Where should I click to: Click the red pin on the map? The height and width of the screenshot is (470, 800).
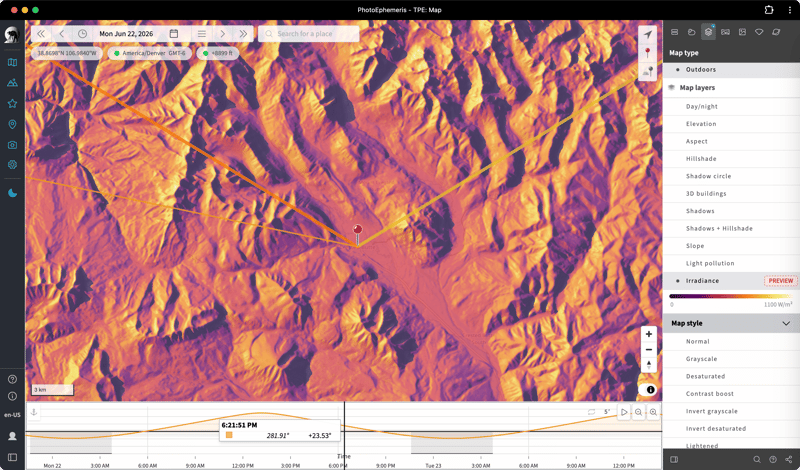coord(358,234)
